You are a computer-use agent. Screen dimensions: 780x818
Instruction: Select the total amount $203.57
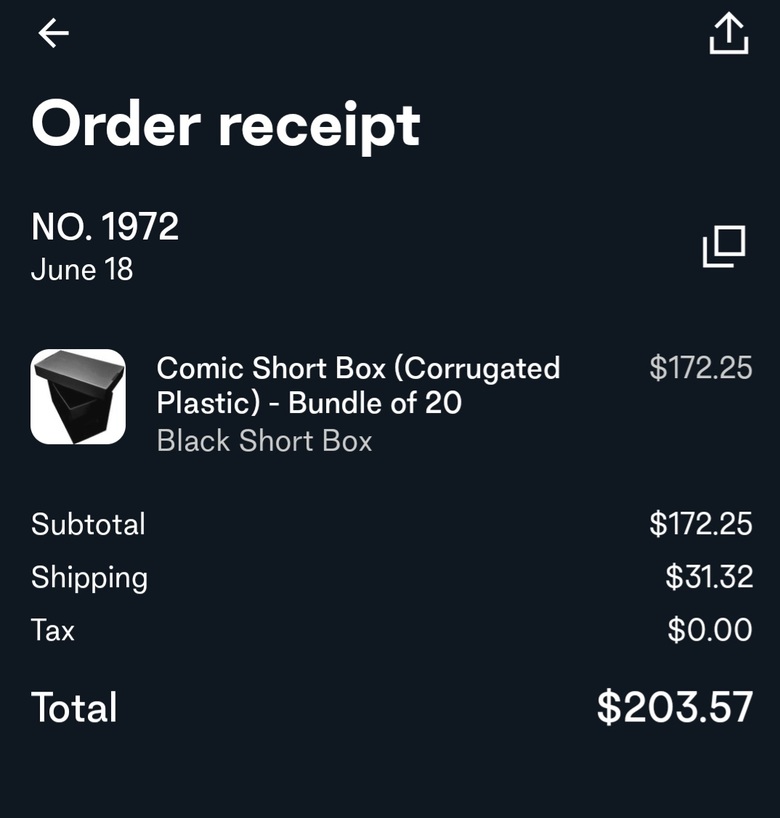point(675,707)
